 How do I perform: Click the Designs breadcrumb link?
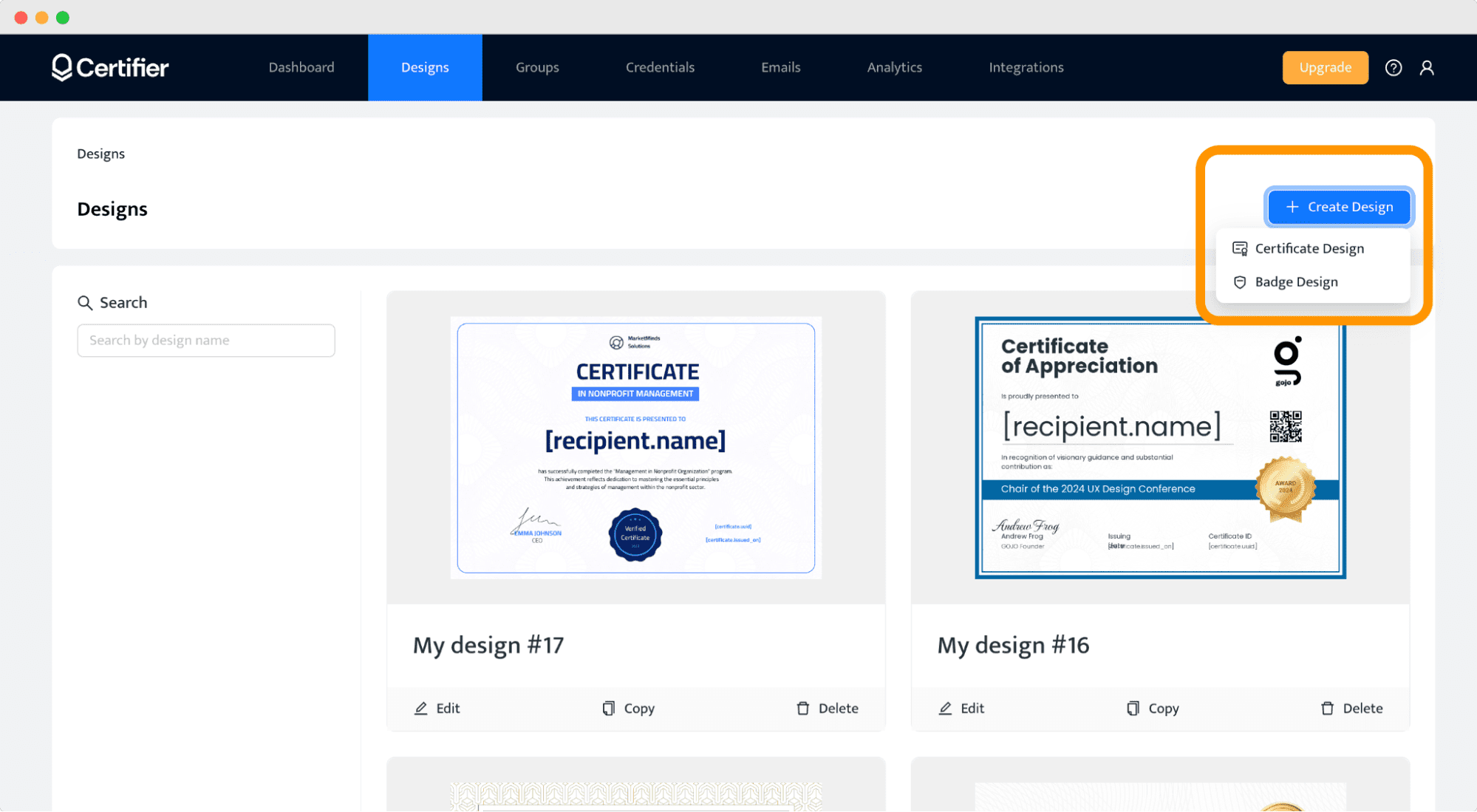click(x=100, y=154)
